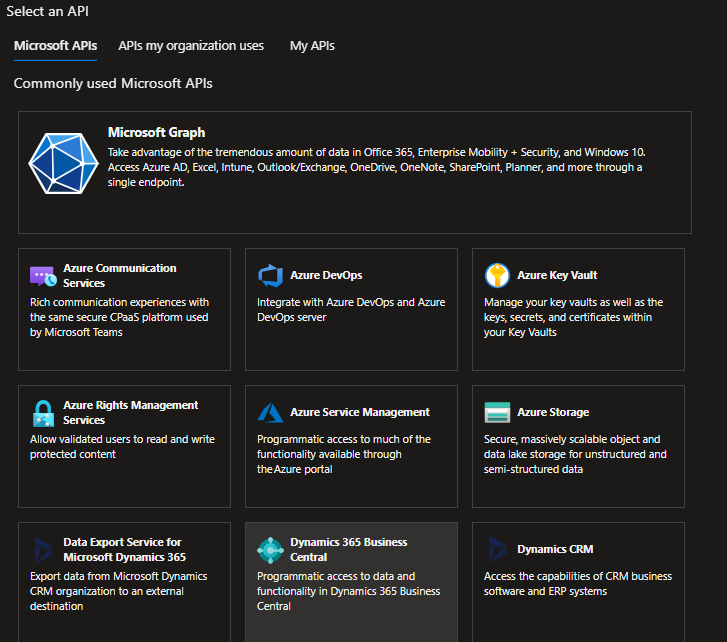Select the My APIs tab
The width and height of the screenshot is (727, 642).
(312, 46)
